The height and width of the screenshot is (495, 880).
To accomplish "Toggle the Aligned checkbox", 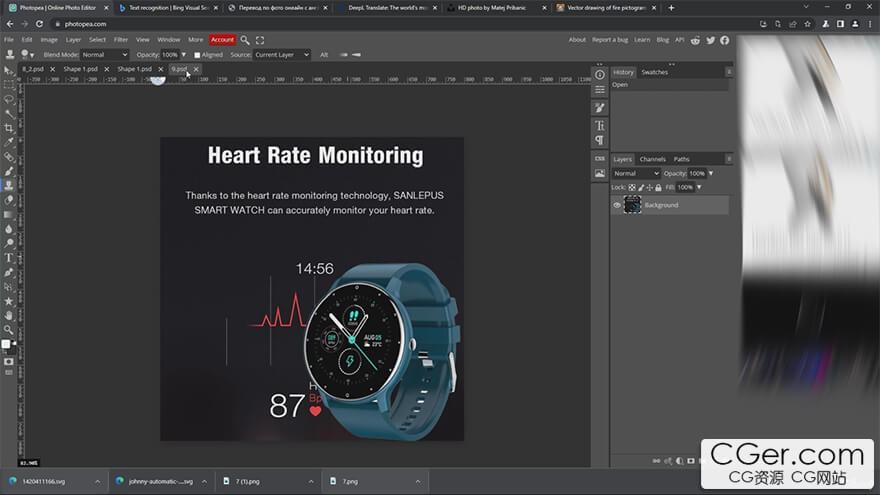I will click(x=197, y=55).
